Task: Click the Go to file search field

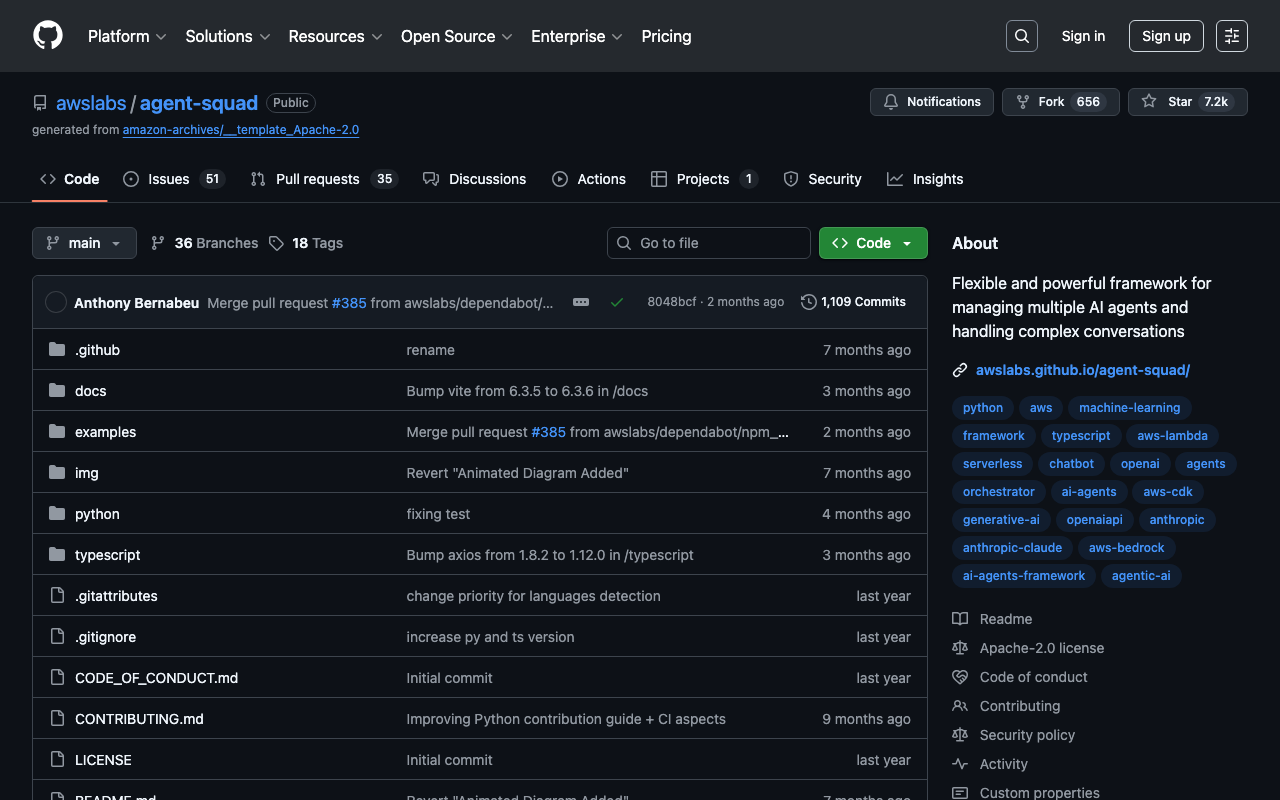Action: [x=709, y=243]
